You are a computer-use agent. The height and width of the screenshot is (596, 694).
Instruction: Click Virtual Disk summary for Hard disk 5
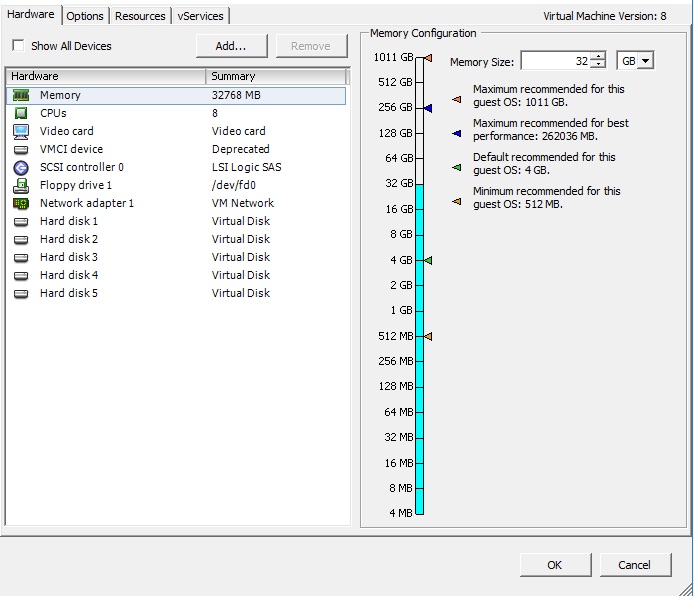click(241, 293)
